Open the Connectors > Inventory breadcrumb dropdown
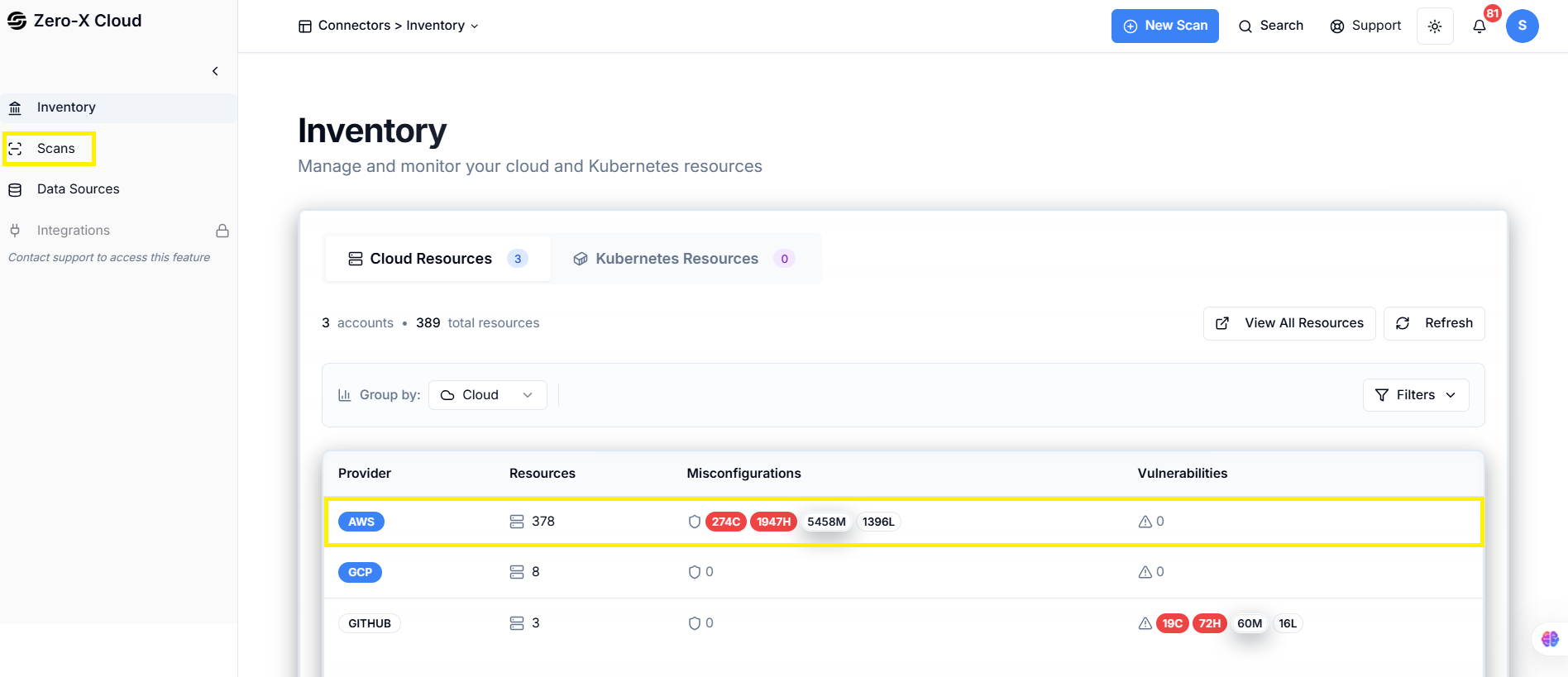Viewport: 1568px width, 677px height. (389, 26)
